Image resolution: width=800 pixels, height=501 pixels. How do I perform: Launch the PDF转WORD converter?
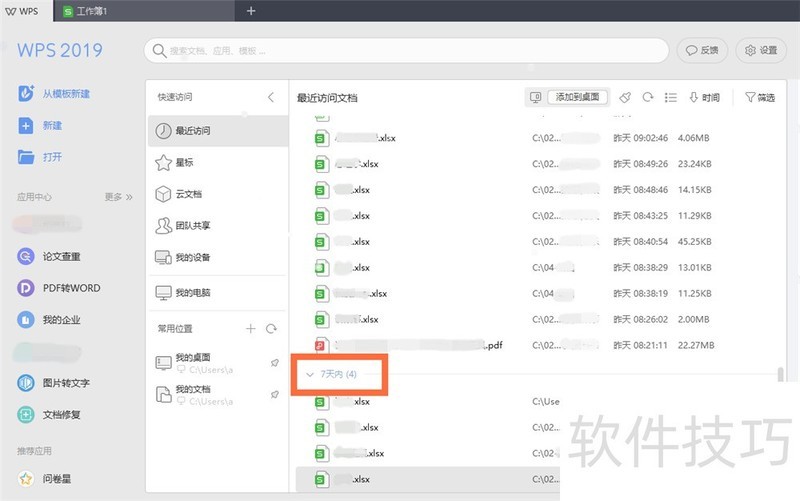pos(26,288)
